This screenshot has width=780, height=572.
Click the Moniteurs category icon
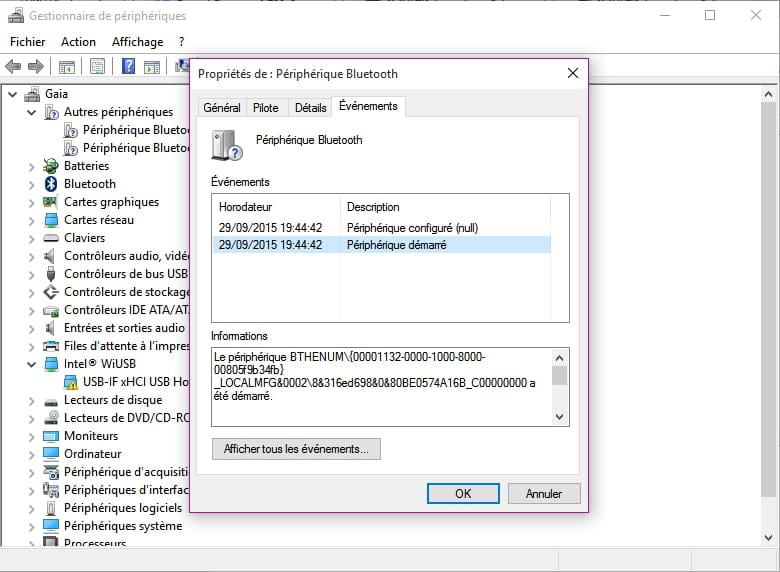click(x=51, y=436)
